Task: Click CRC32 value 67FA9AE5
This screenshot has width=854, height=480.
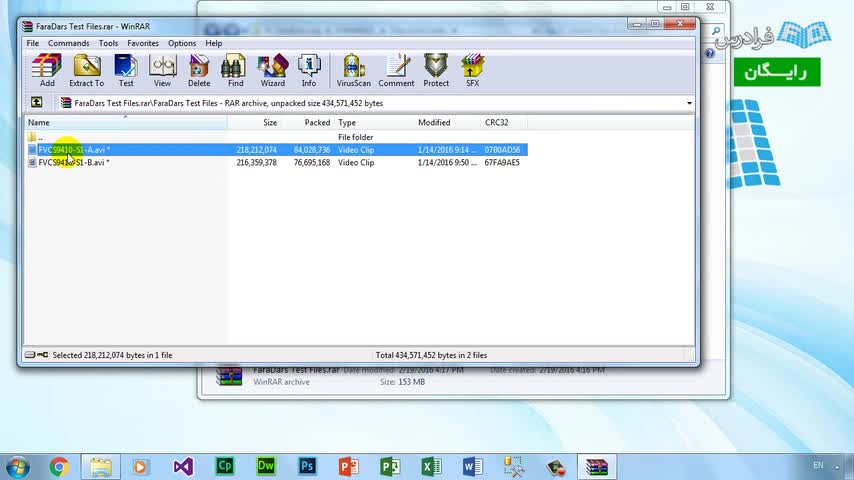Action: [502, 162]
